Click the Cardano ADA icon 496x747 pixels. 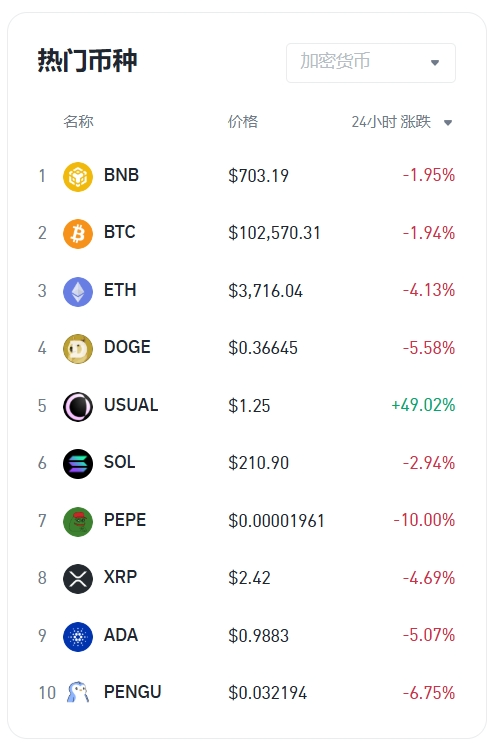point(78,636)
